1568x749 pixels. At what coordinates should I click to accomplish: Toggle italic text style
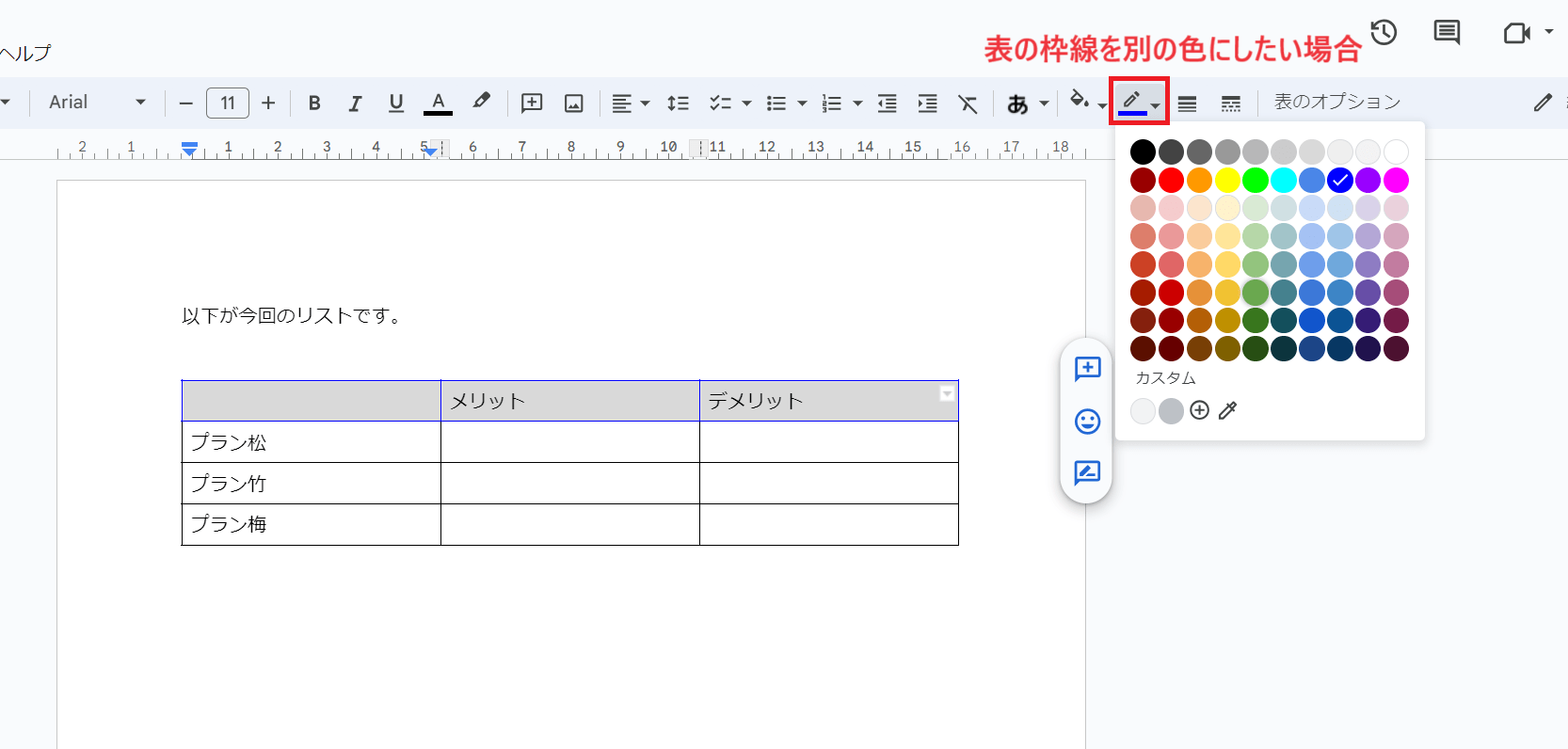pyautogui.click(x=355, y=103)
